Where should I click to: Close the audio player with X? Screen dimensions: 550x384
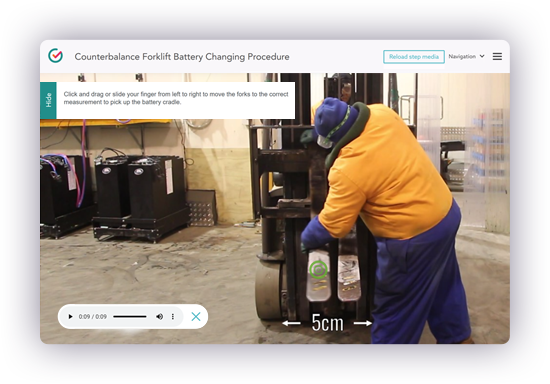click(196, 317)
